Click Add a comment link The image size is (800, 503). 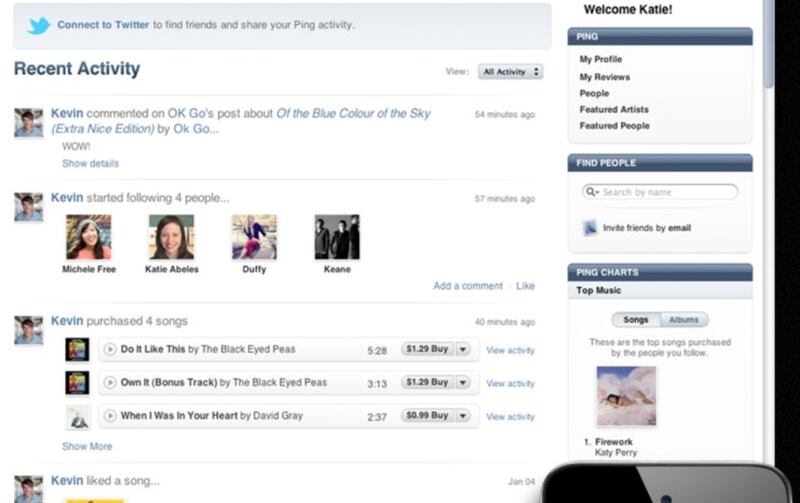[x=468, y=286]
